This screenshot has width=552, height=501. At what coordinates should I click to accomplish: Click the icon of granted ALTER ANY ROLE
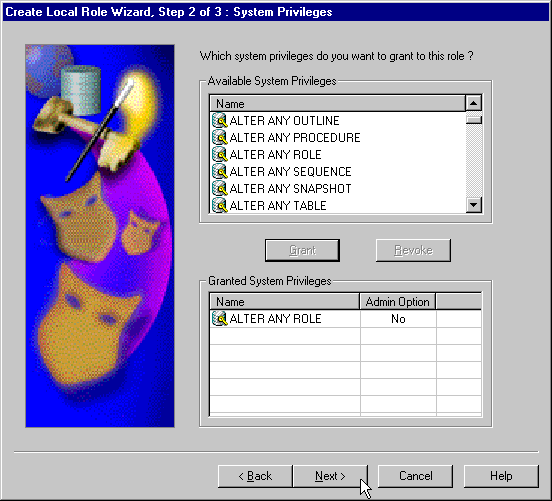220,319
